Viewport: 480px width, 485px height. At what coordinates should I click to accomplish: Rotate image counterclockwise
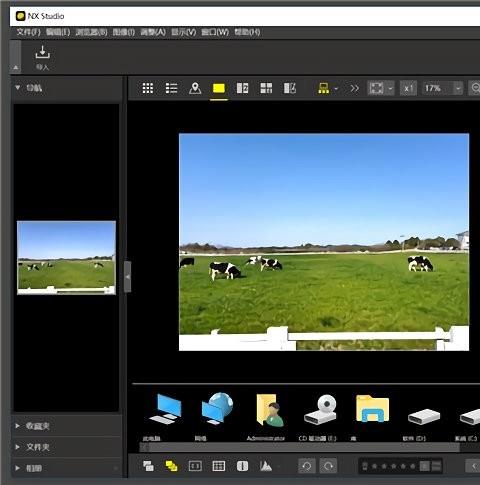[x=307, y=466]
